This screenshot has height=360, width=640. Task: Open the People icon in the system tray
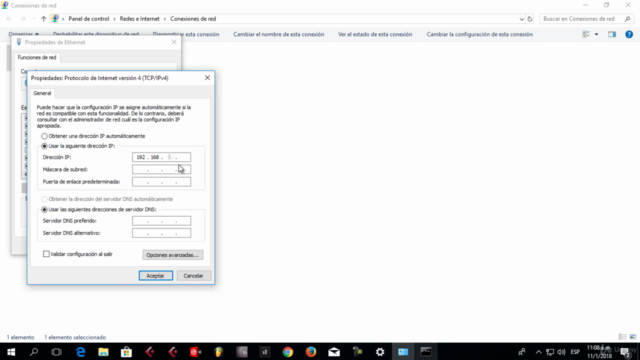(x=522, y=352)
